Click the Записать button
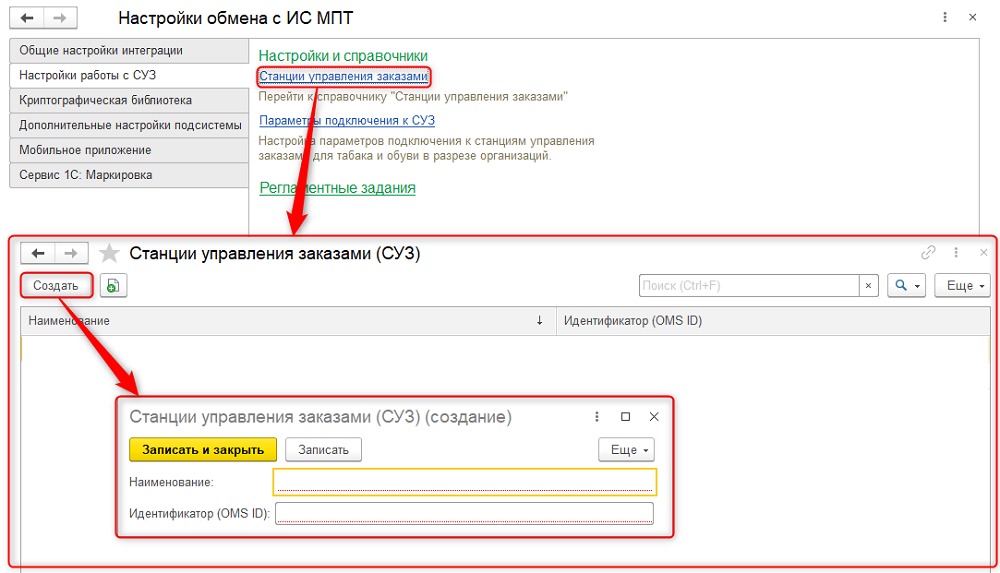This screenshot has height=573, width=1000. coord(323,449)
